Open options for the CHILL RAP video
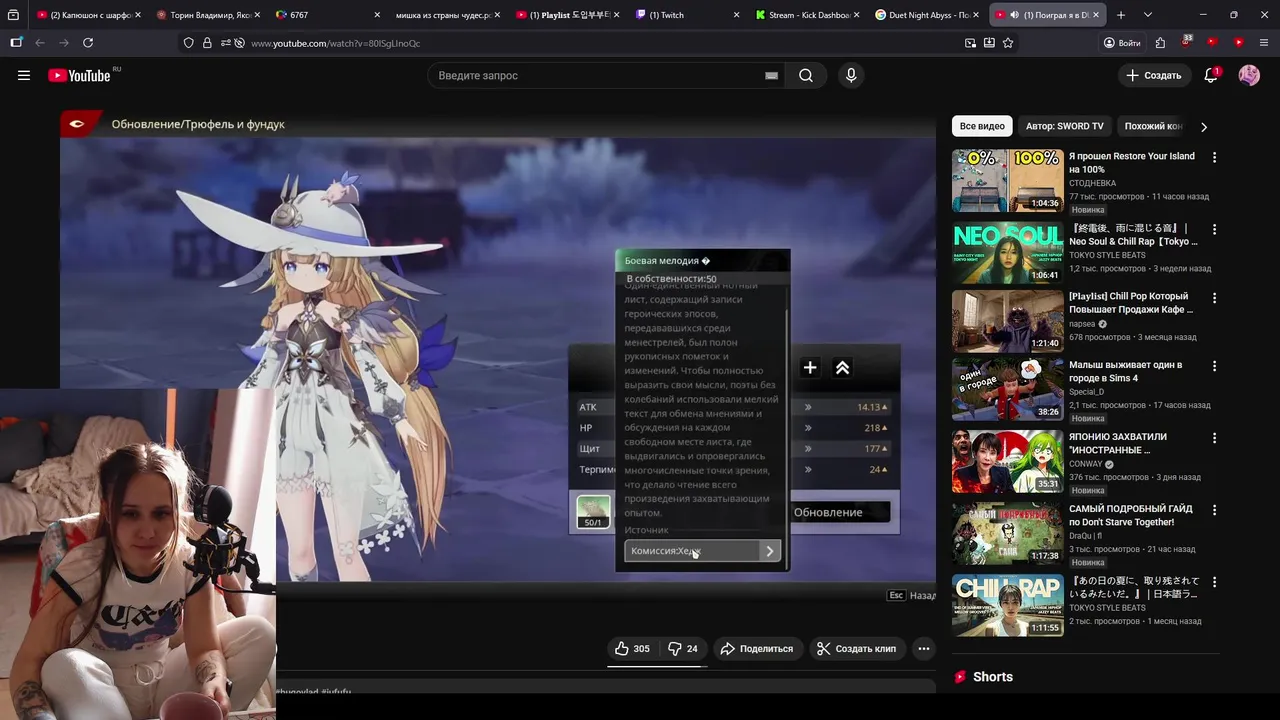The image size is (1280, 720). click(x=1214, y=582)
